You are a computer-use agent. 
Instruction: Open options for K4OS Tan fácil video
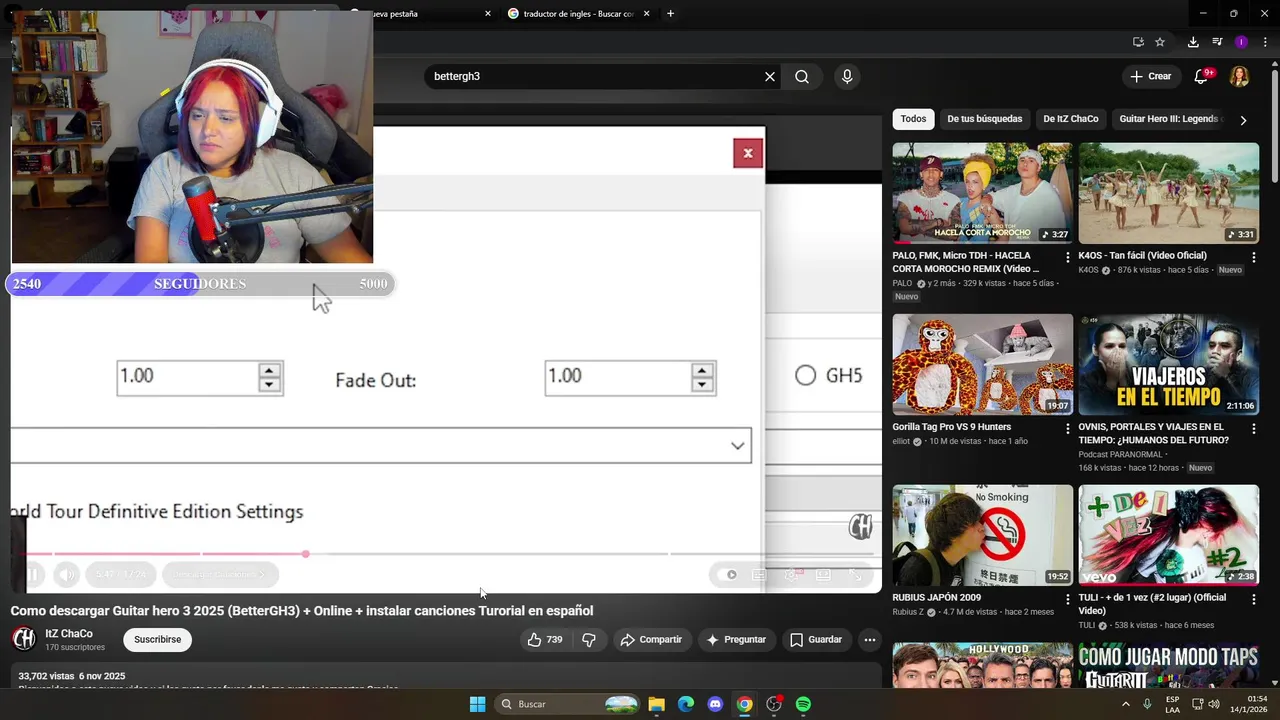(1254, 258)
